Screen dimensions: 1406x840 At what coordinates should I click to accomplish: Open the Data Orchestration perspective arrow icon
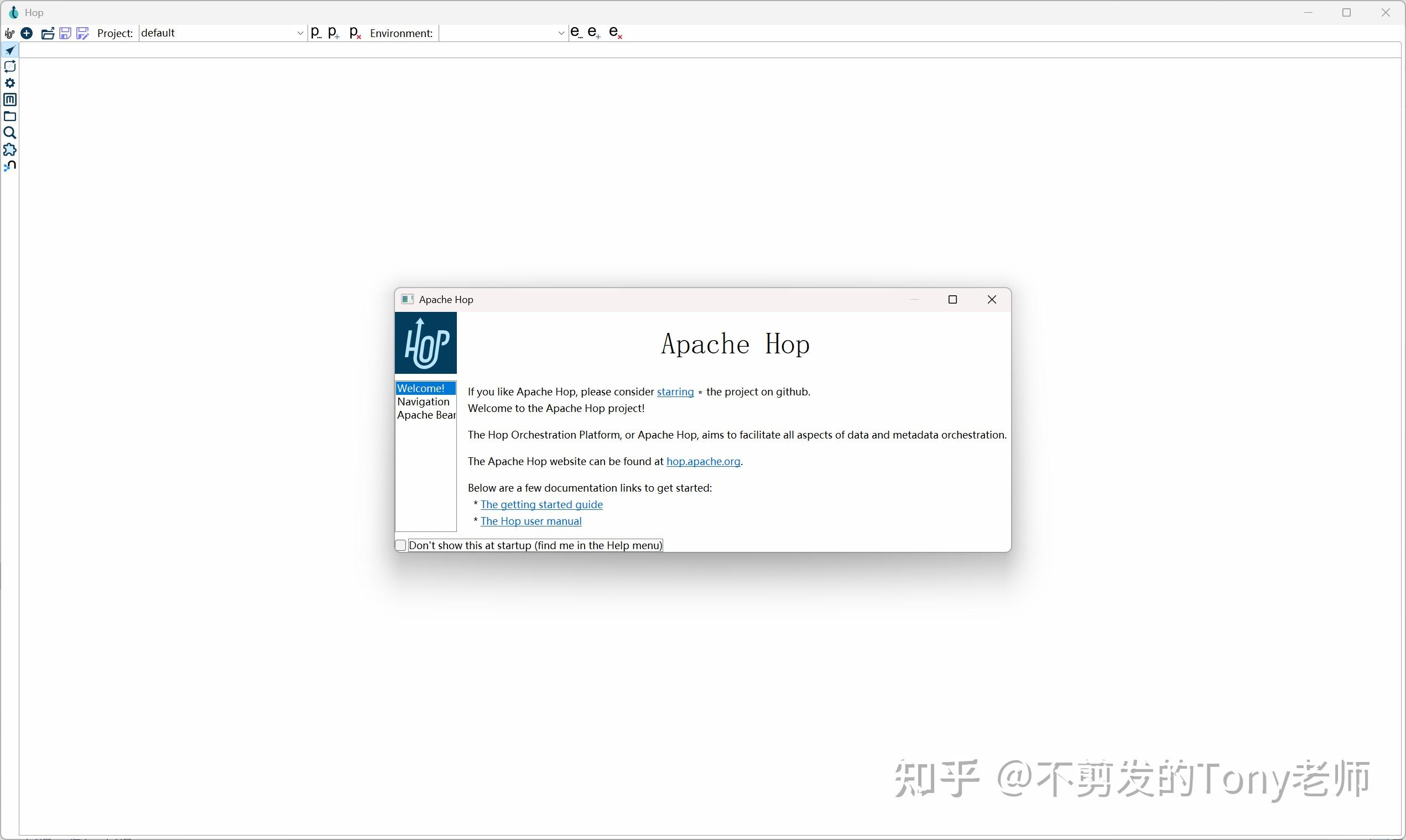10,50
